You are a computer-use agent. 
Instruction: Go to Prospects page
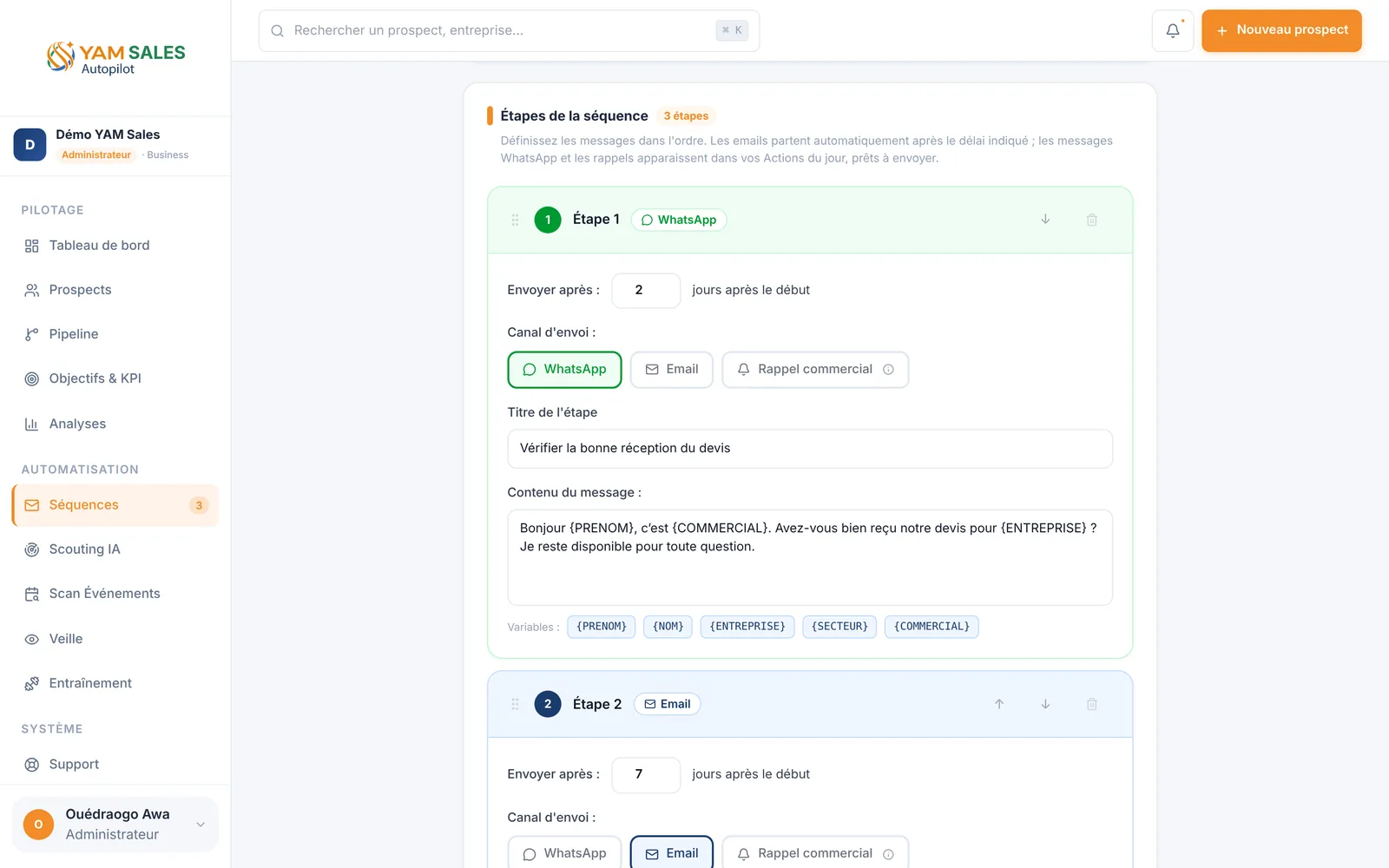(x=115, y=290)
